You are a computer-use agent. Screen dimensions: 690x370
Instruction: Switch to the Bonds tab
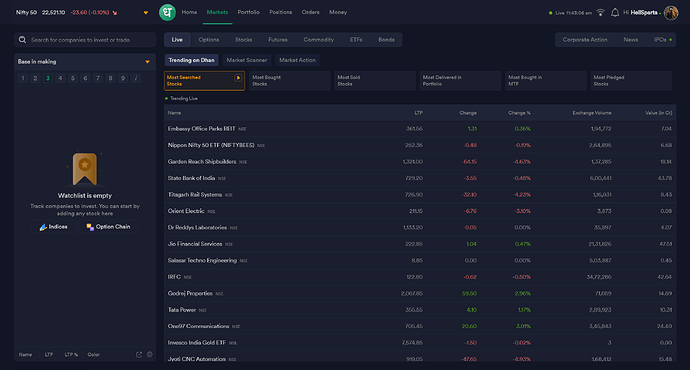point(386,40)
